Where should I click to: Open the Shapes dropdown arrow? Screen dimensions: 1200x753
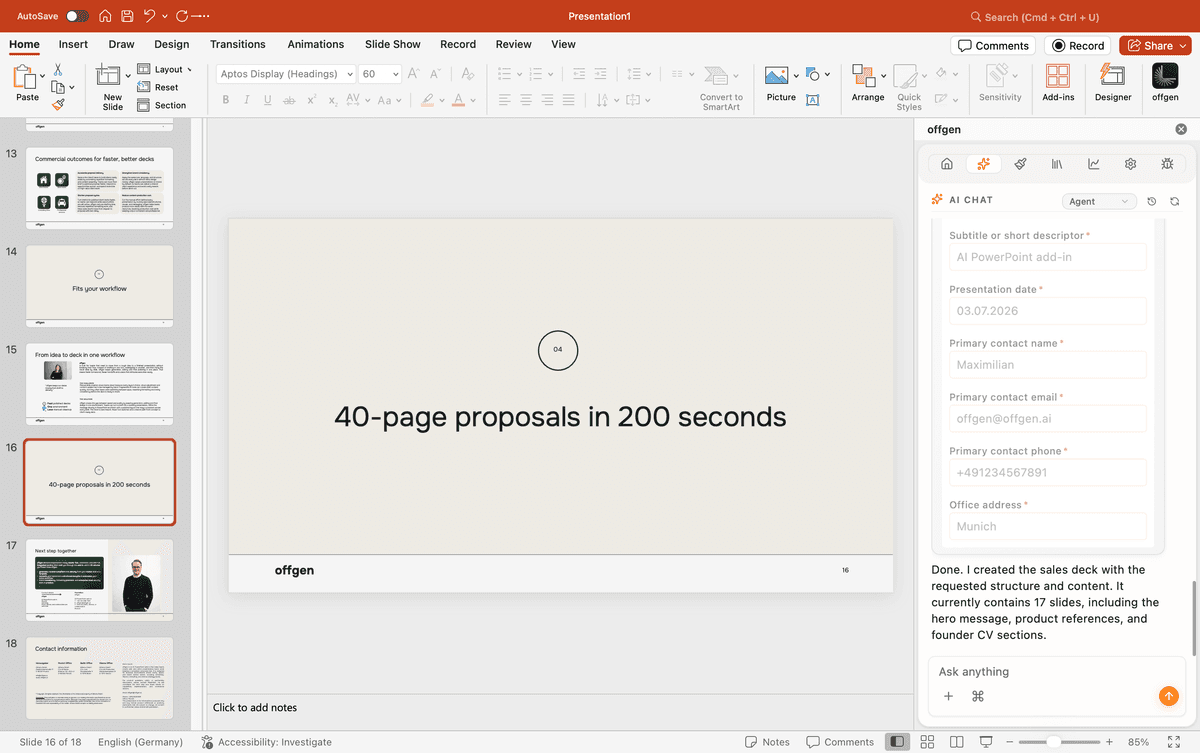(x=826, y=76)
